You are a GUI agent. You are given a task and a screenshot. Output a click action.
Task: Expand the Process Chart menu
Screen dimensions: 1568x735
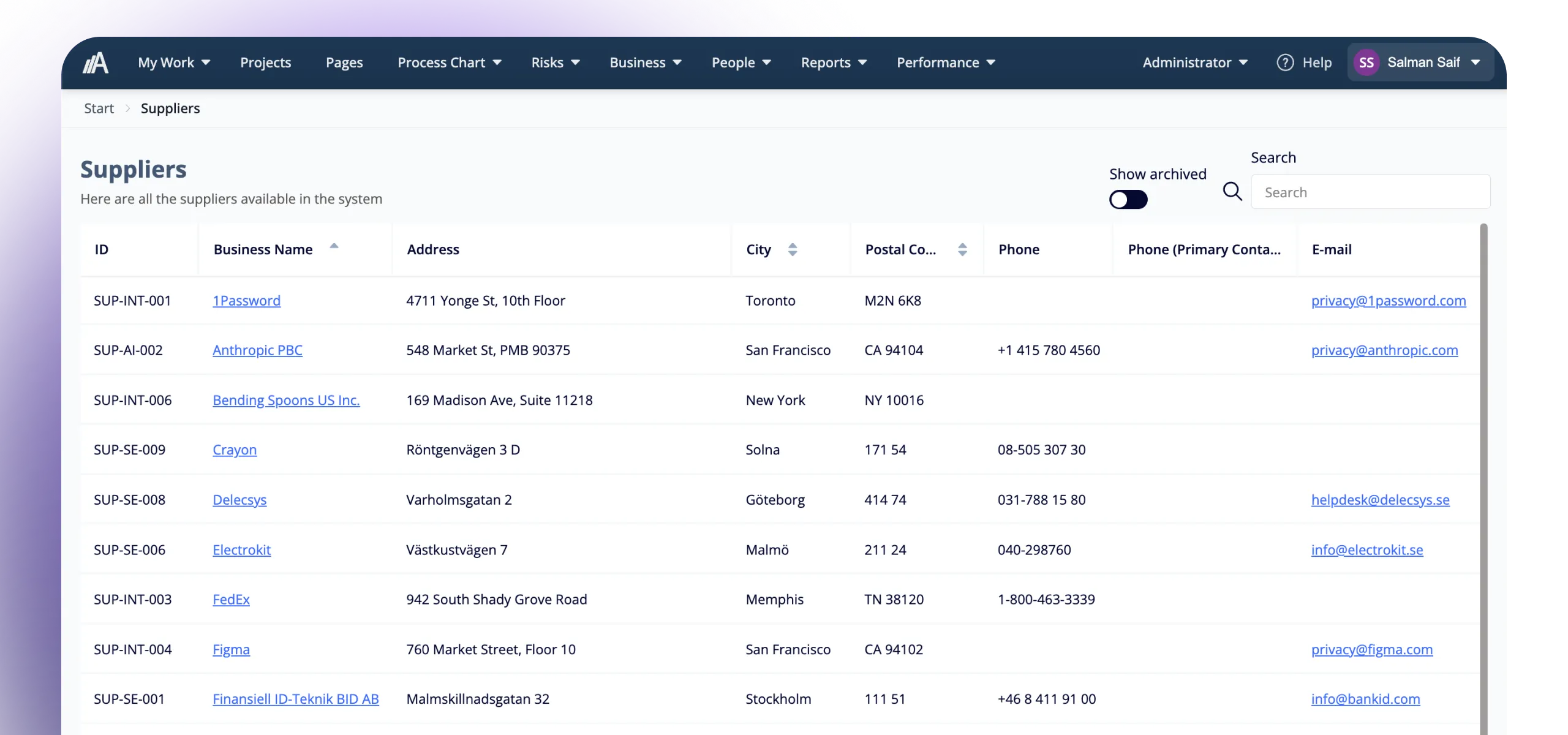click(x=450, y=62)
